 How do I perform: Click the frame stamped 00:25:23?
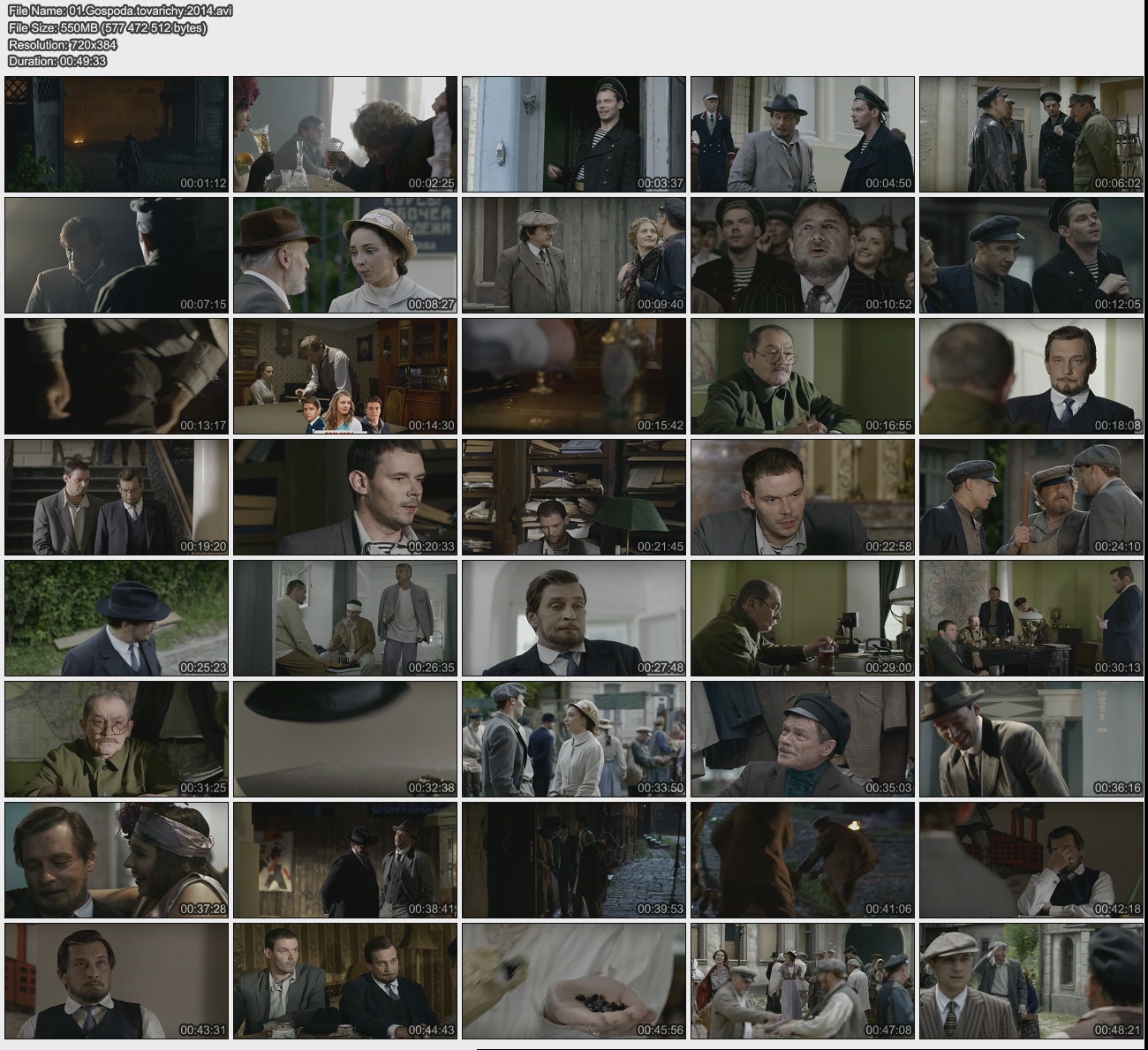point(117,618)
